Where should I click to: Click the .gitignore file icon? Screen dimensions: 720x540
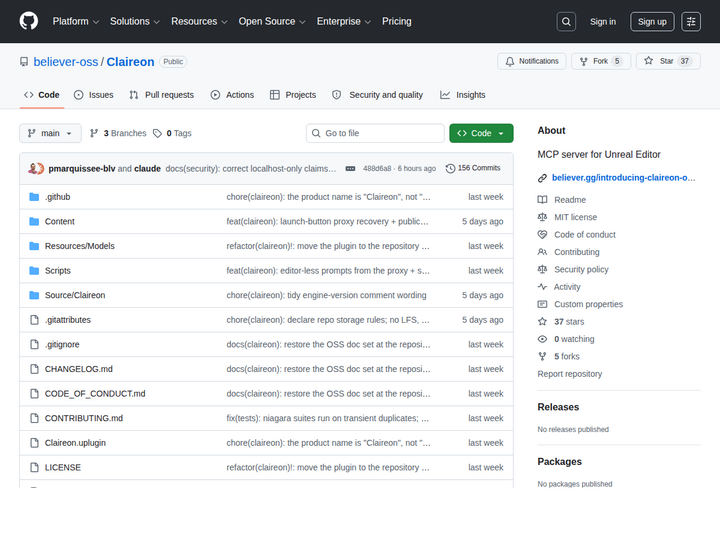pyautogui.click(x=34, y=344)
